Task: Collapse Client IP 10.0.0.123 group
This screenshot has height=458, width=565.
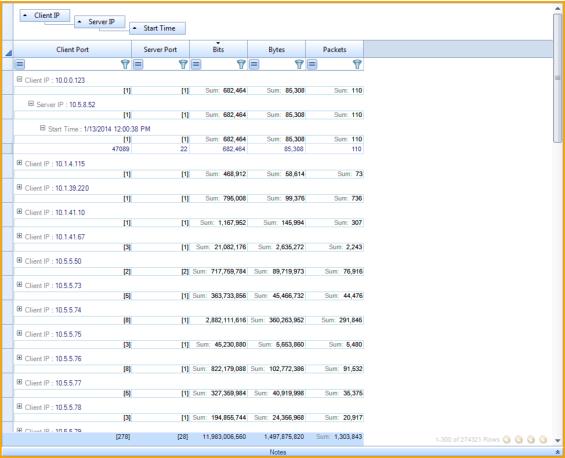Action: [19, 79]
